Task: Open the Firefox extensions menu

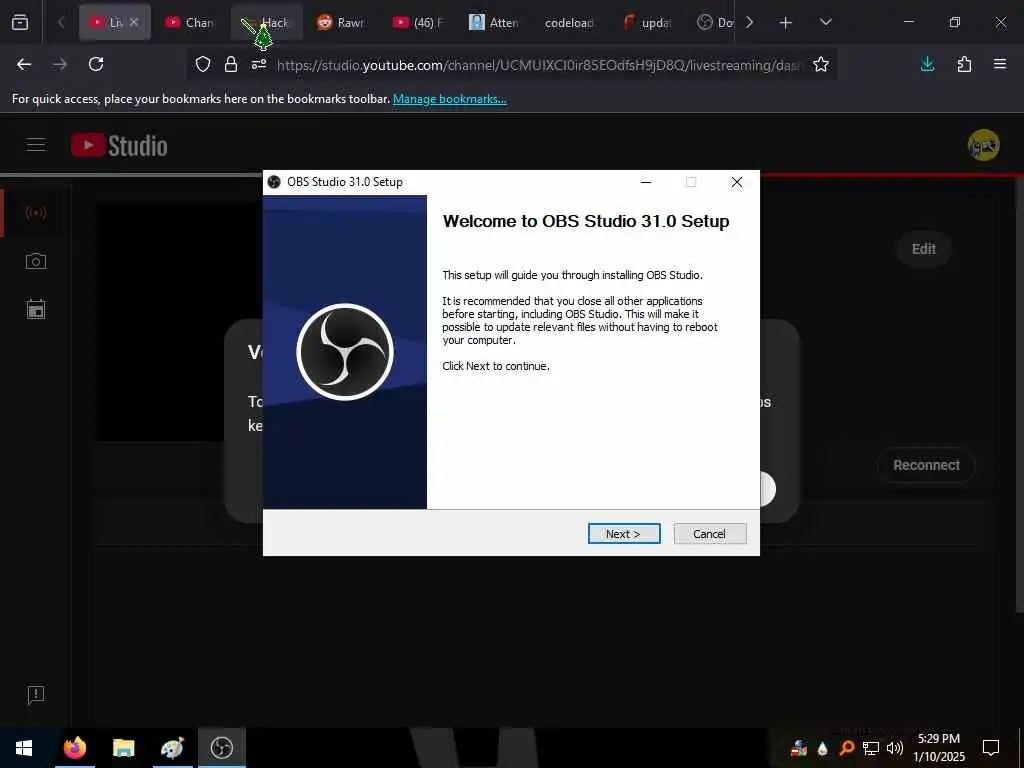Action: 964,64
